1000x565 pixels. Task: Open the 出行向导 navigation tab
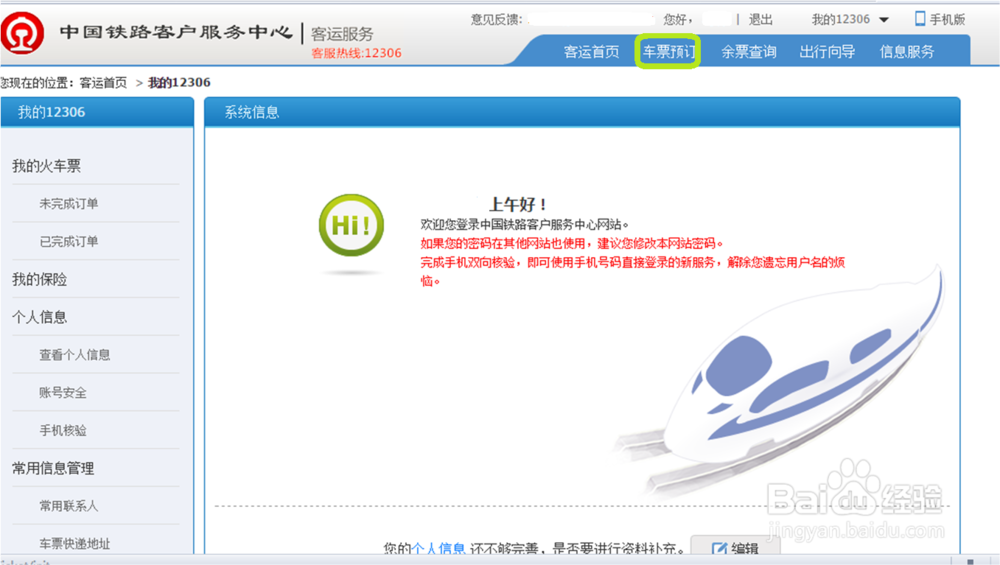[x=827, y=52]
